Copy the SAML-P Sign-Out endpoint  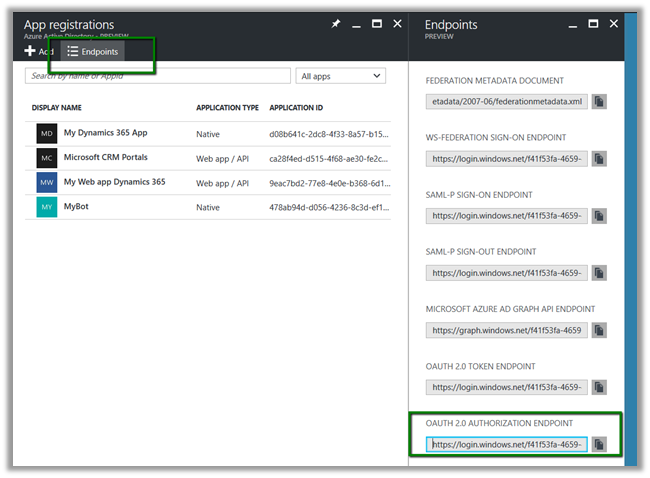tap(599, 272)
